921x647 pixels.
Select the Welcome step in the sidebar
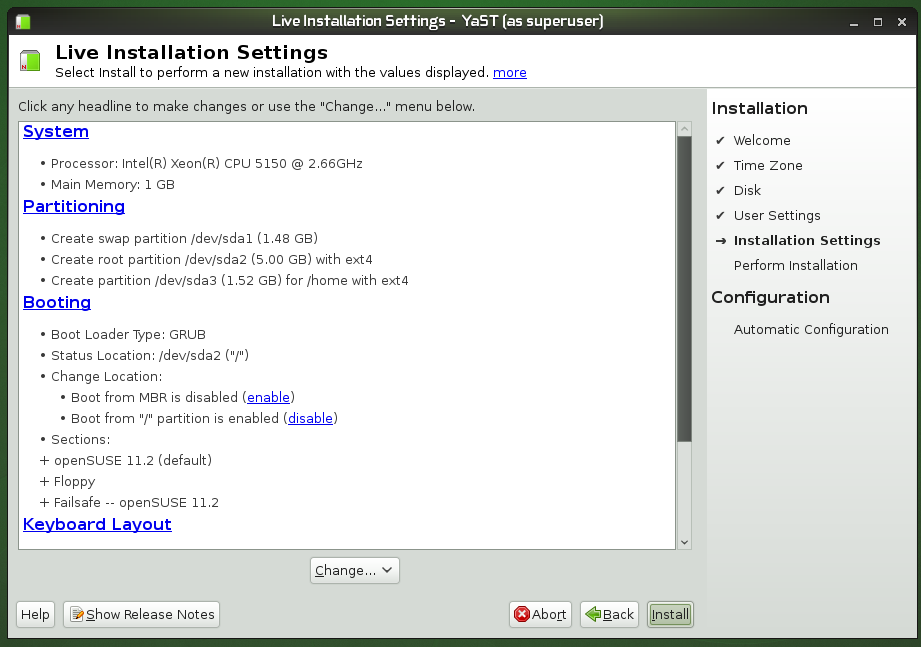(x=762, y=141)
